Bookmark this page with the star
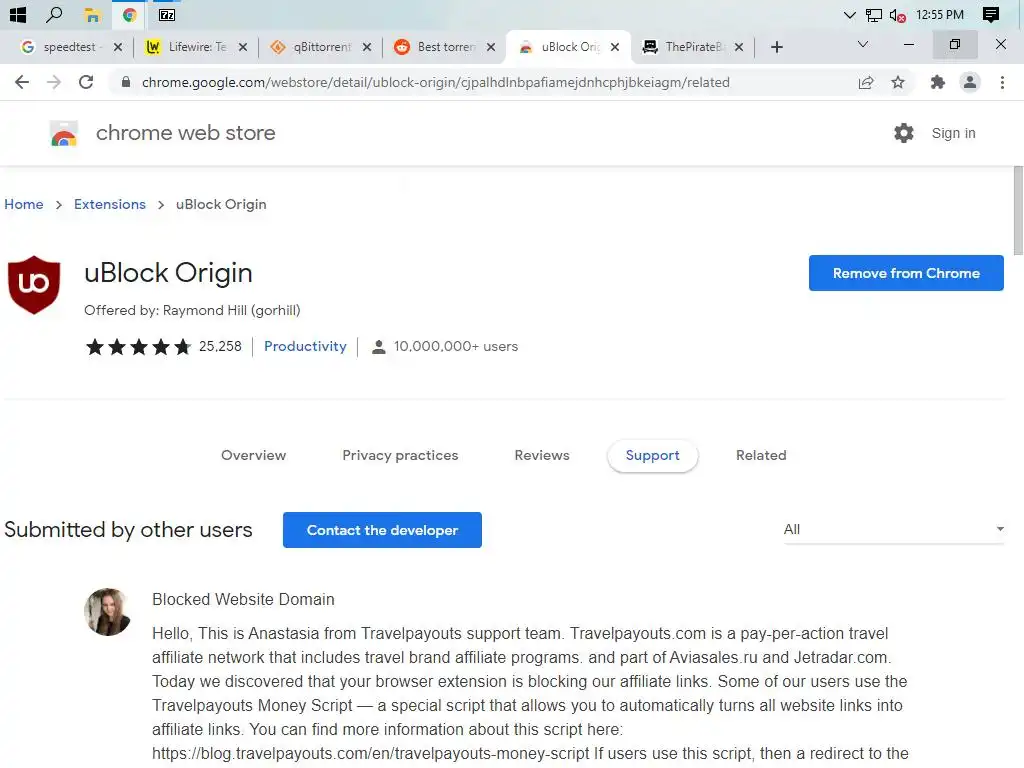1024x768 pixels. (x=898, y=82)
